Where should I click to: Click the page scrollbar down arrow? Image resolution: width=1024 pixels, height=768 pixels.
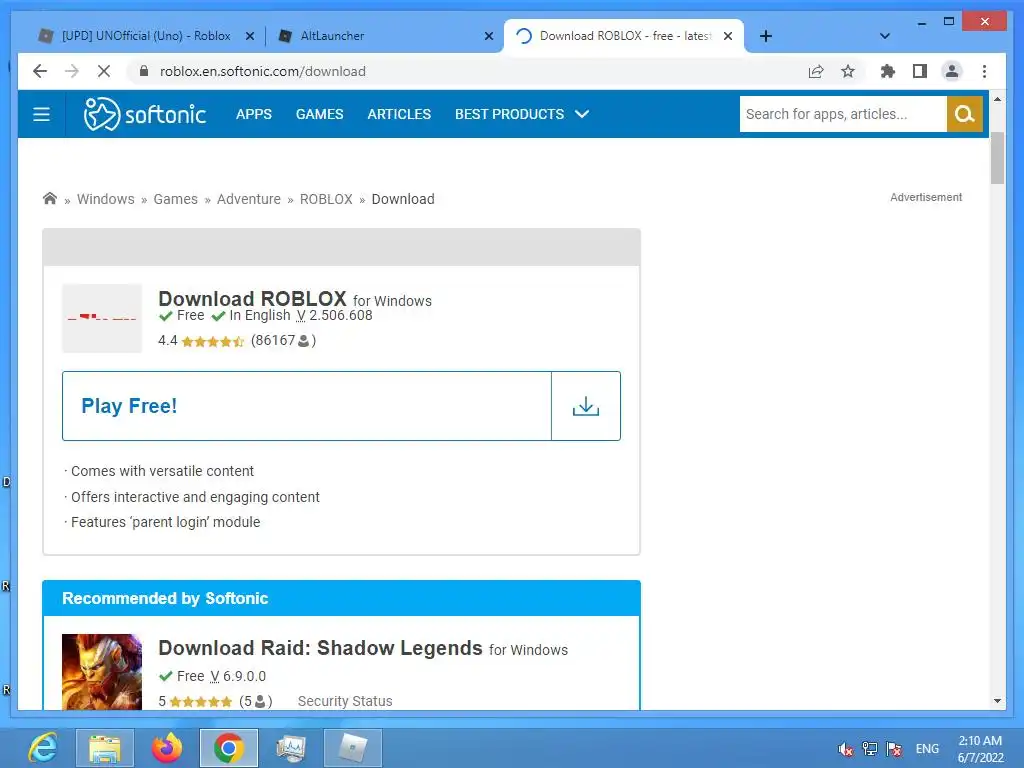click(x=997, y=701)
